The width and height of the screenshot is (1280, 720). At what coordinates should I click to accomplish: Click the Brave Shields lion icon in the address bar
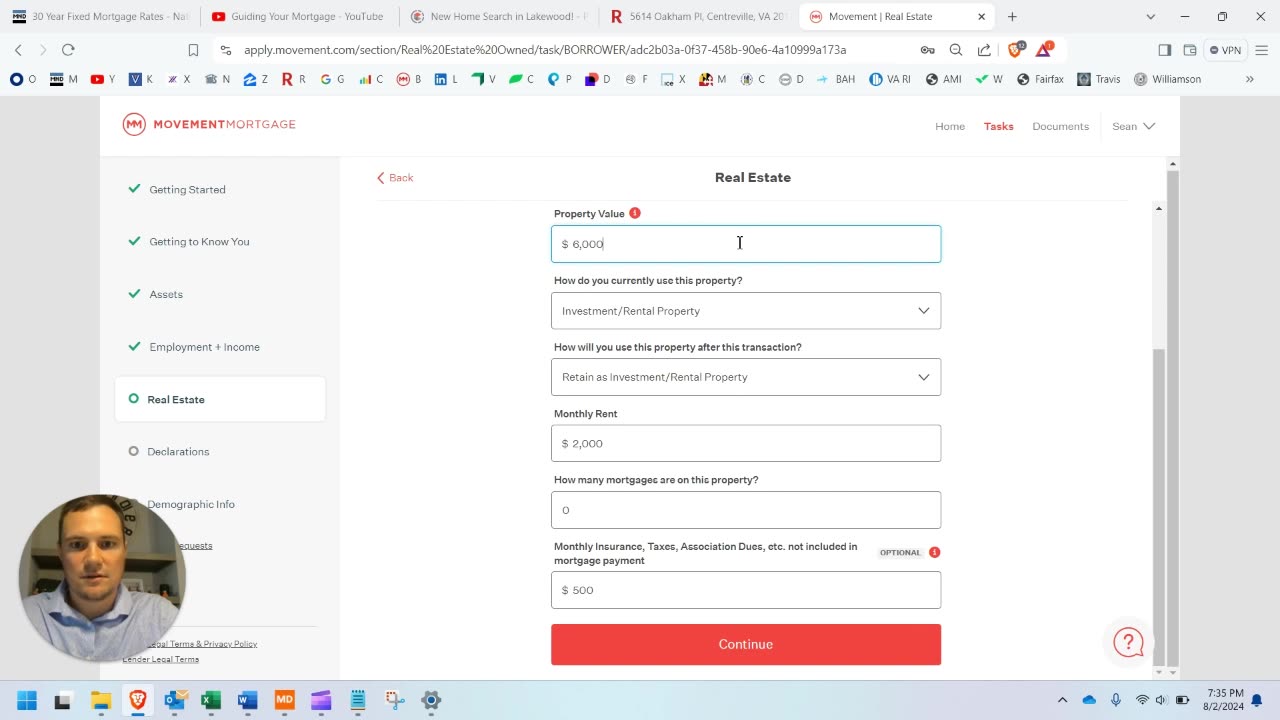tap(1016, 50)
